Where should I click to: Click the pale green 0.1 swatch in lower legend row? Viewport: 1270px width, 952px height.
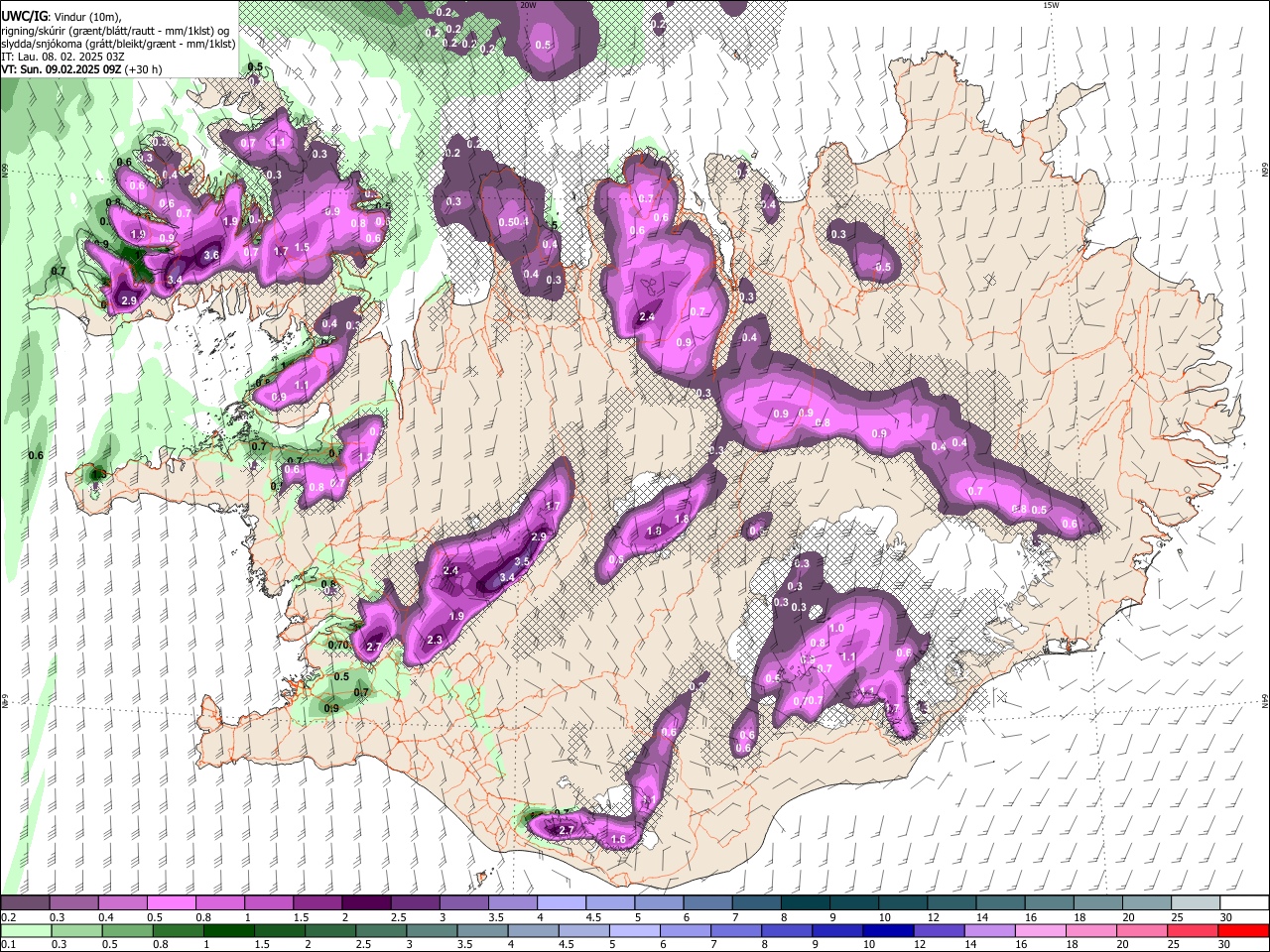25,930
